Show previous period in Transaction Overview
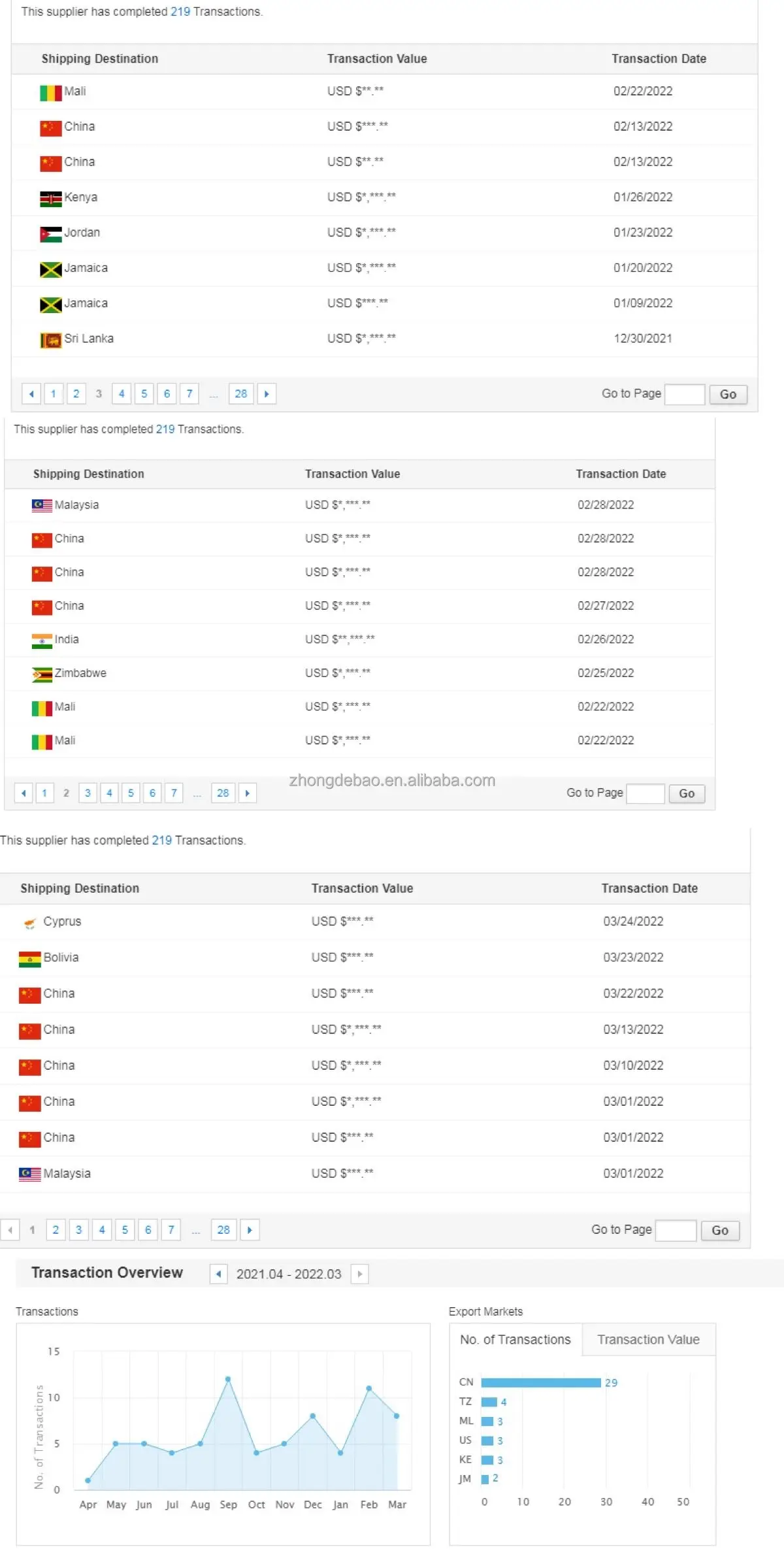784x1562 pixels. click(219, 1273)
